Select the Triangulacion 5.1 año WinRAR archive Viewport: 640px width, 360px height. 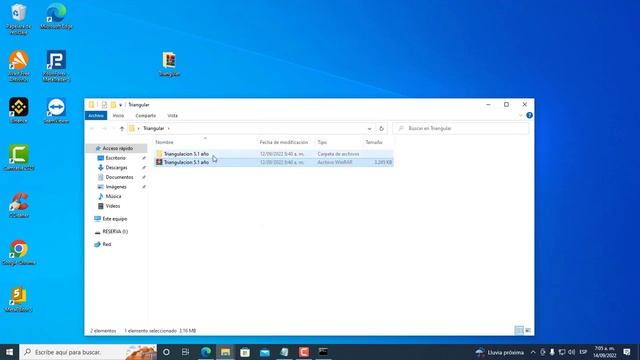[273, 162]
